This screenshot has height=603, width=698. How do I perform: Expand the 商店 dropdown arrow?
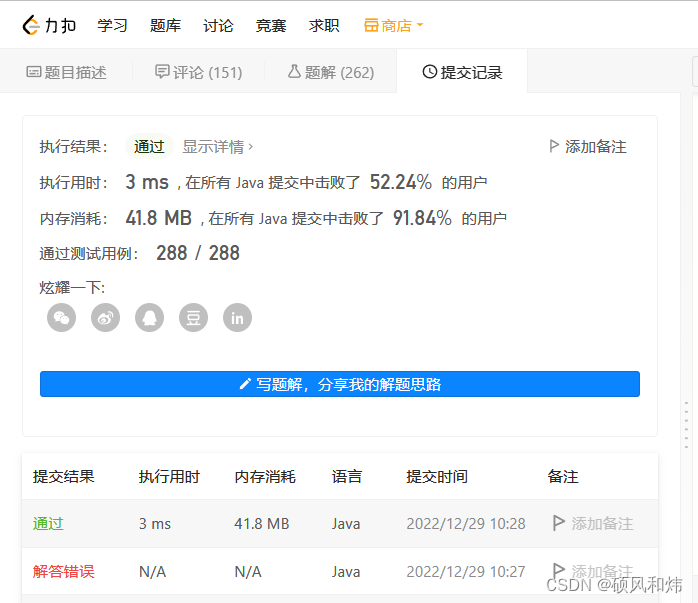(x=419, y=25)
